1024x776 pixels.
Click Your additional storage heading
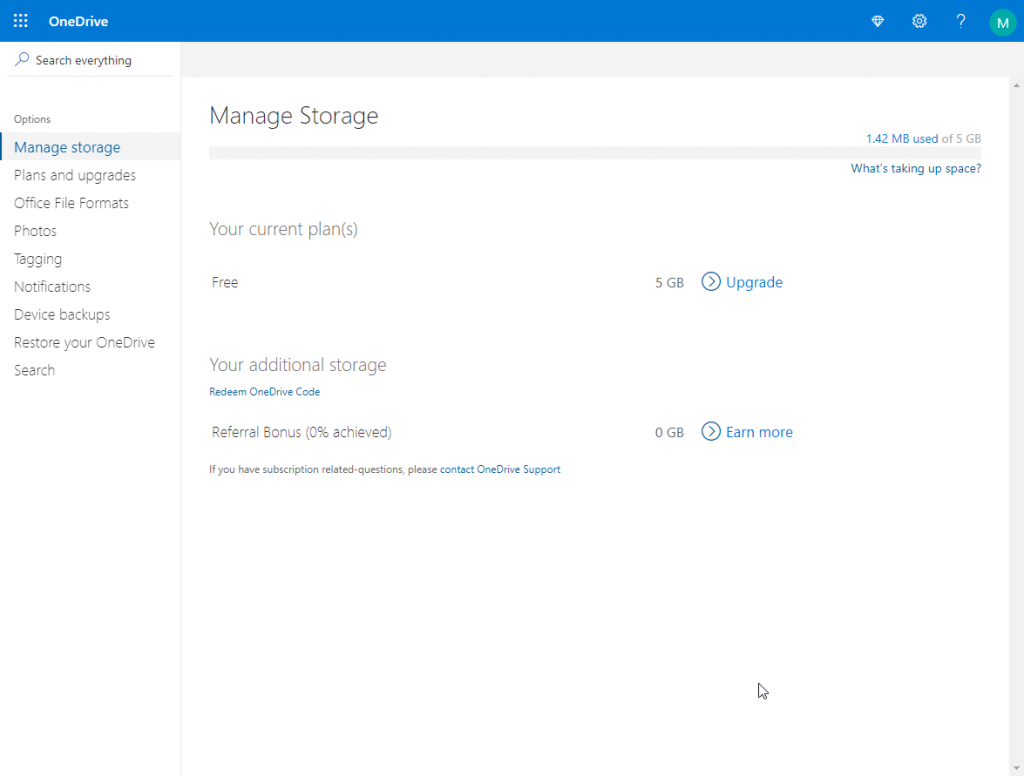point(298,364)
